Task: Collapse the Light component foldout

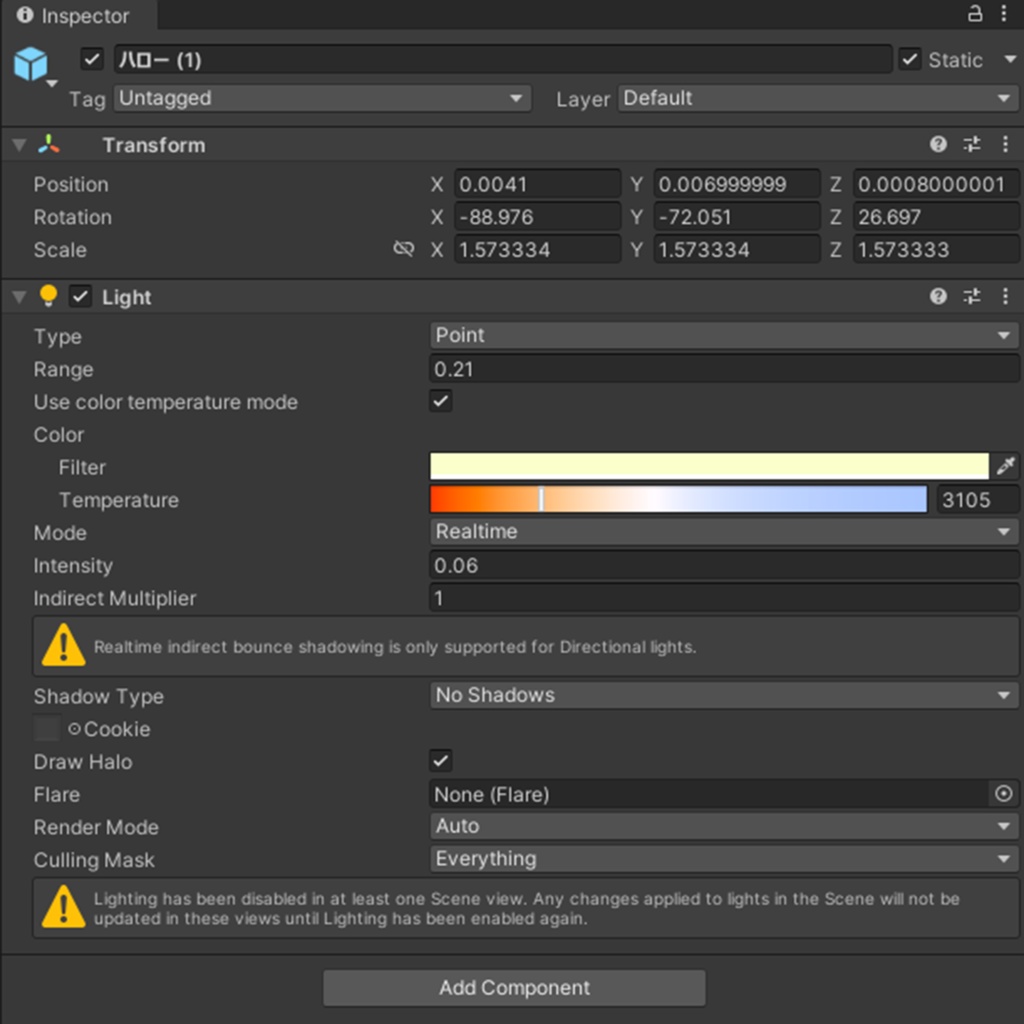Action: tap(20, 297)
